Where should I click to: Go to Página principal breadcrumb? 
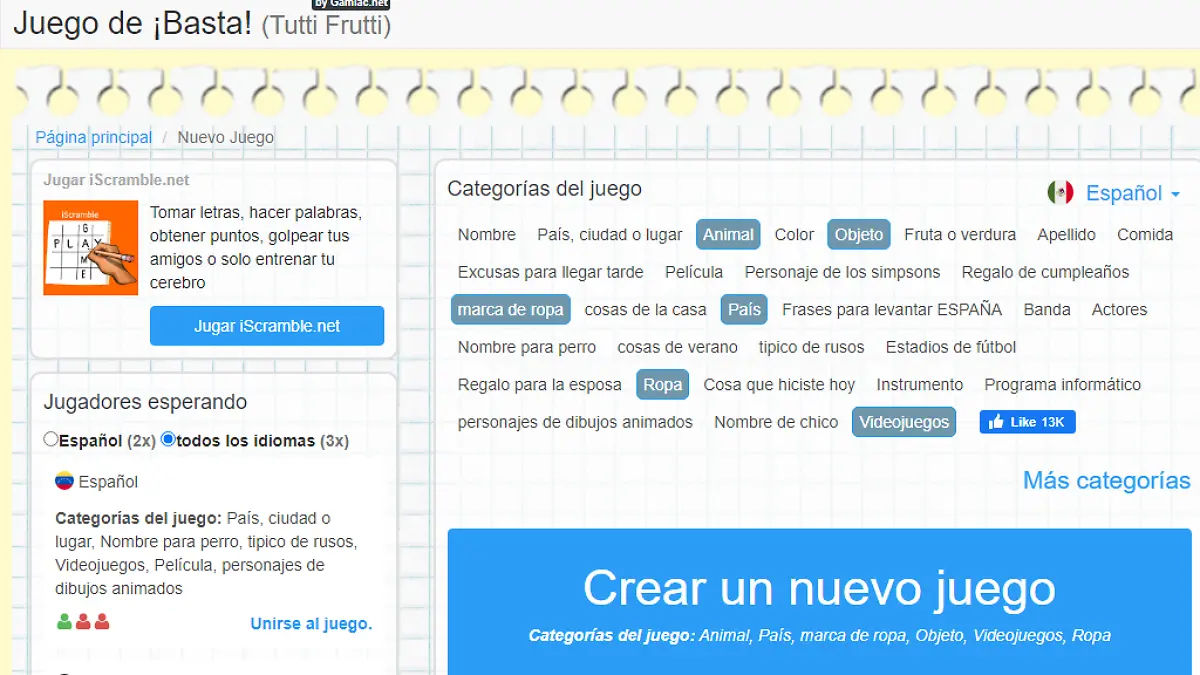[x=94, y=138]
